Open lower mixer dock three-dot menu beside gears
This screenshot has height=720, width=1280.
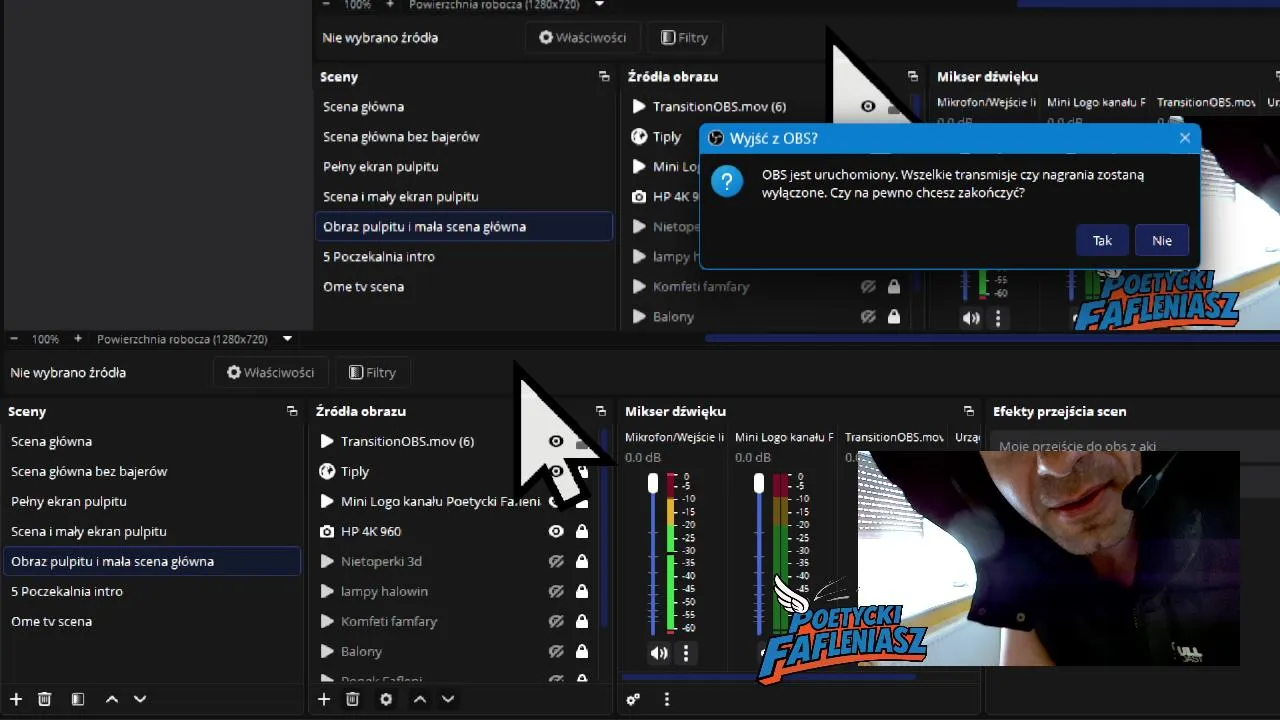tap(667, 699)
